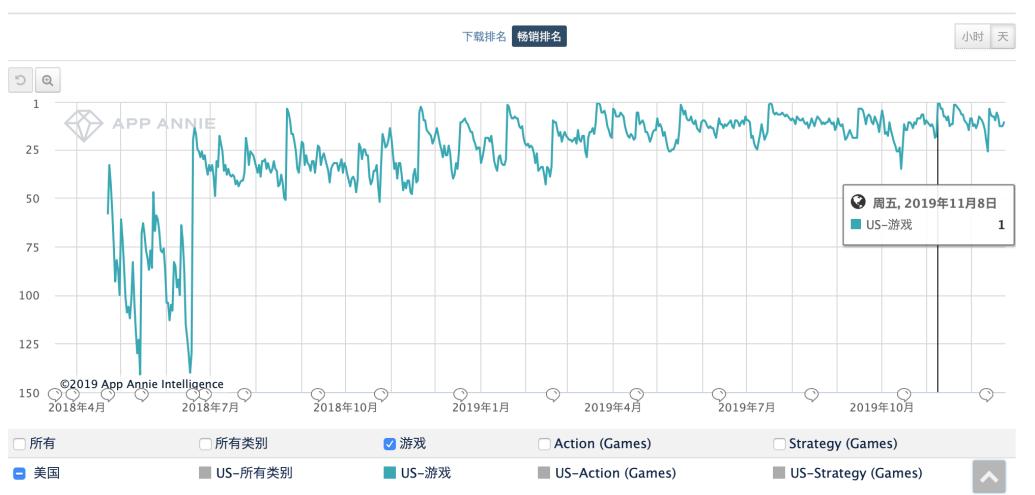Screen dimensions: 1035x495
Task: Collapse the 美国 country row
Action: (19, 473)
